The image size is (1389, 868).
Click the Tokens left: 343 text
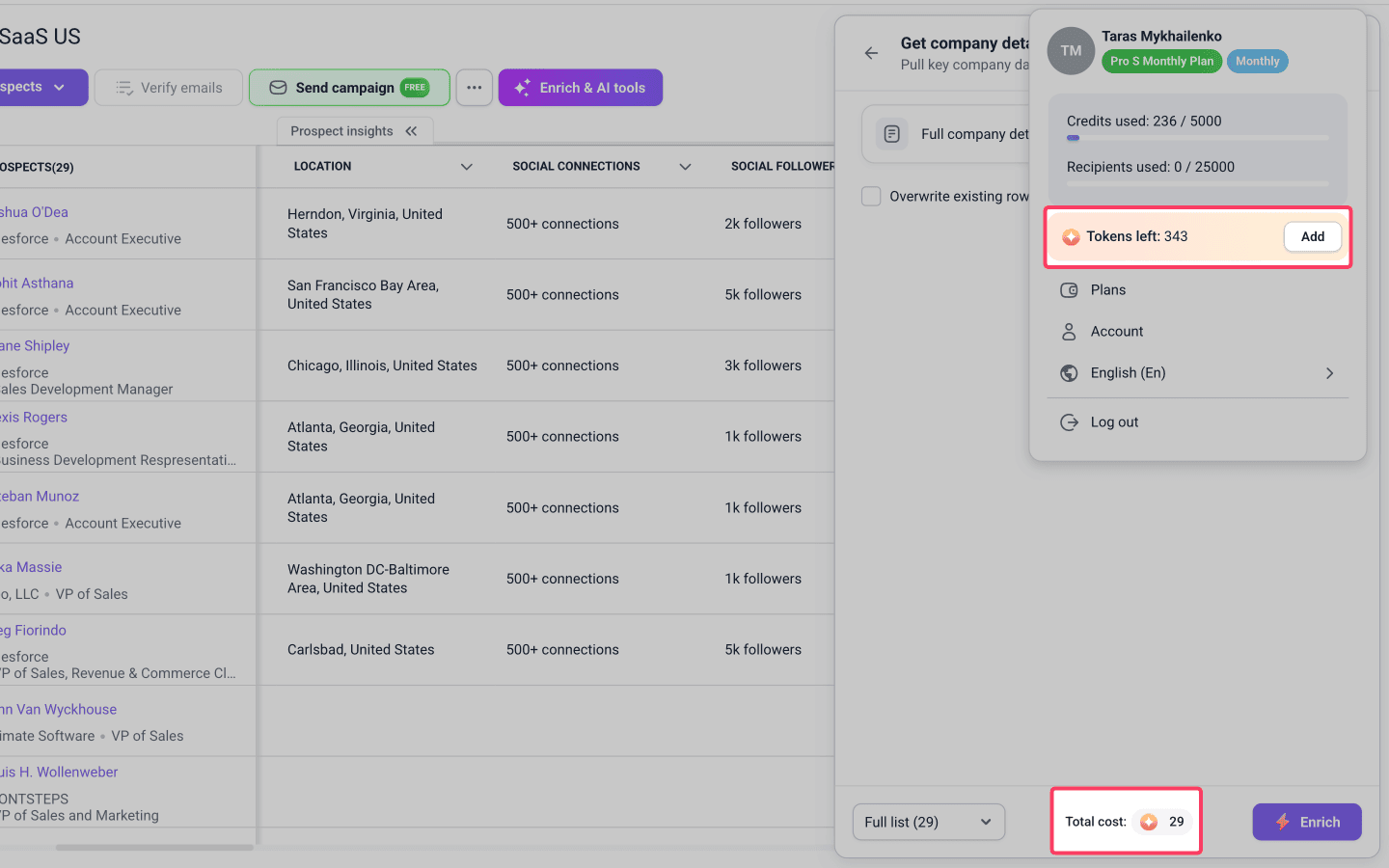coord(1137,237)
